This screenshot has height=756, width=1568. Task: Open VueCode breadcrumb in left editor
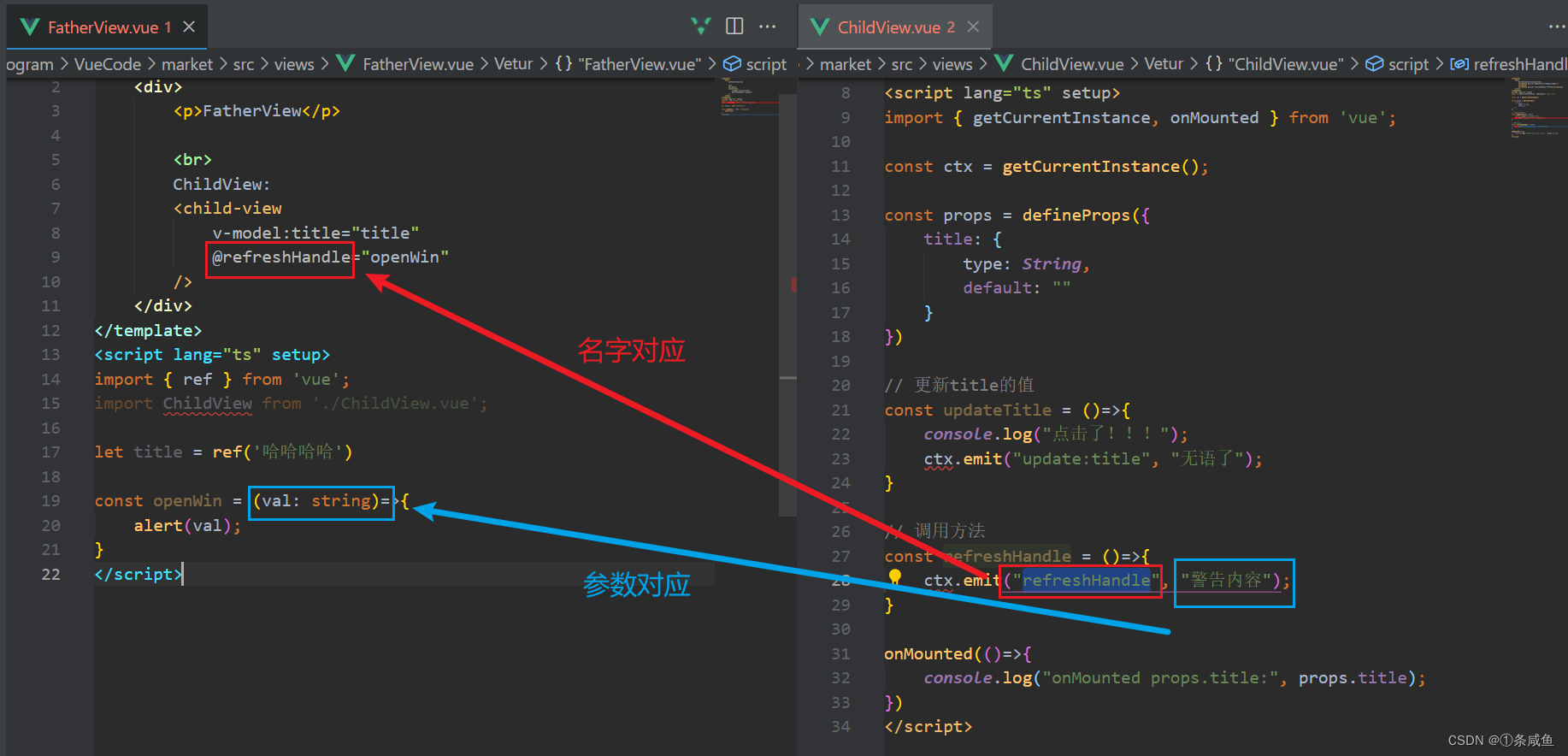pos(108,64)
